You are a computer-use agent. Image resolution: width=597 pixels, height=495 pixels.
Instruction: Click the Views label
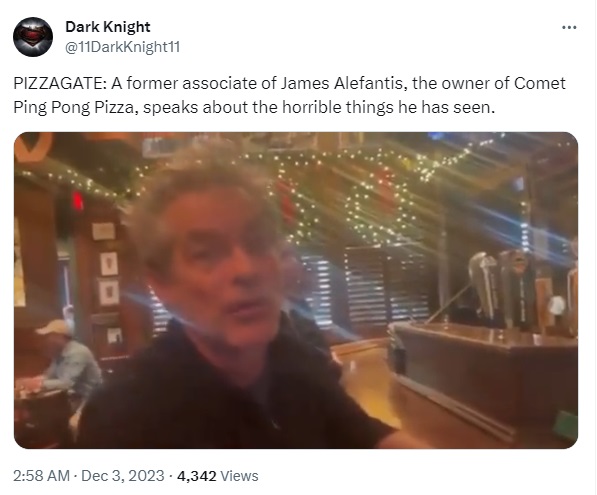click(x=239, y=476)
